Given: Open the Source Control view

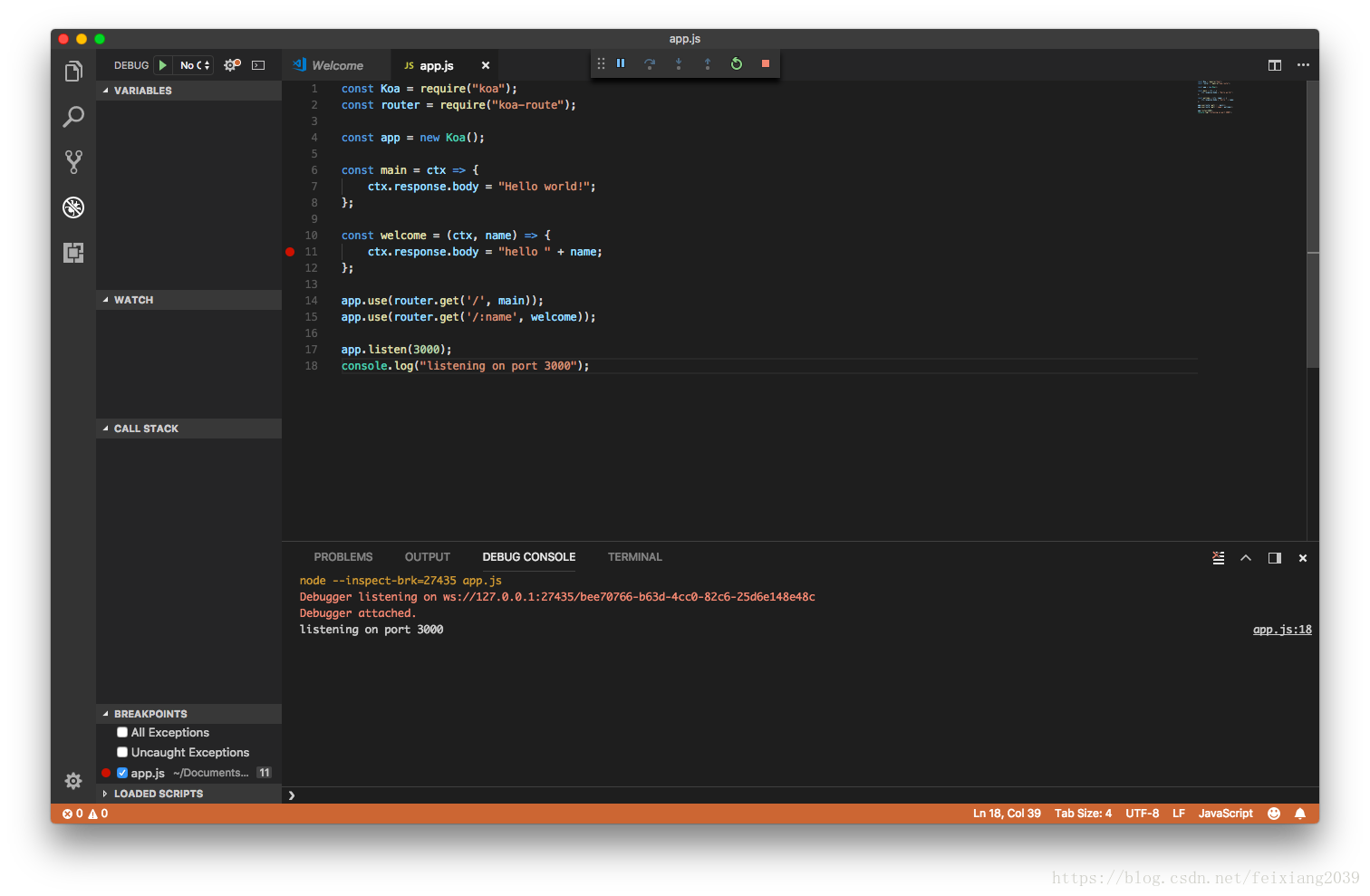Looking at the screenshot, I should [x=73, y=162].
